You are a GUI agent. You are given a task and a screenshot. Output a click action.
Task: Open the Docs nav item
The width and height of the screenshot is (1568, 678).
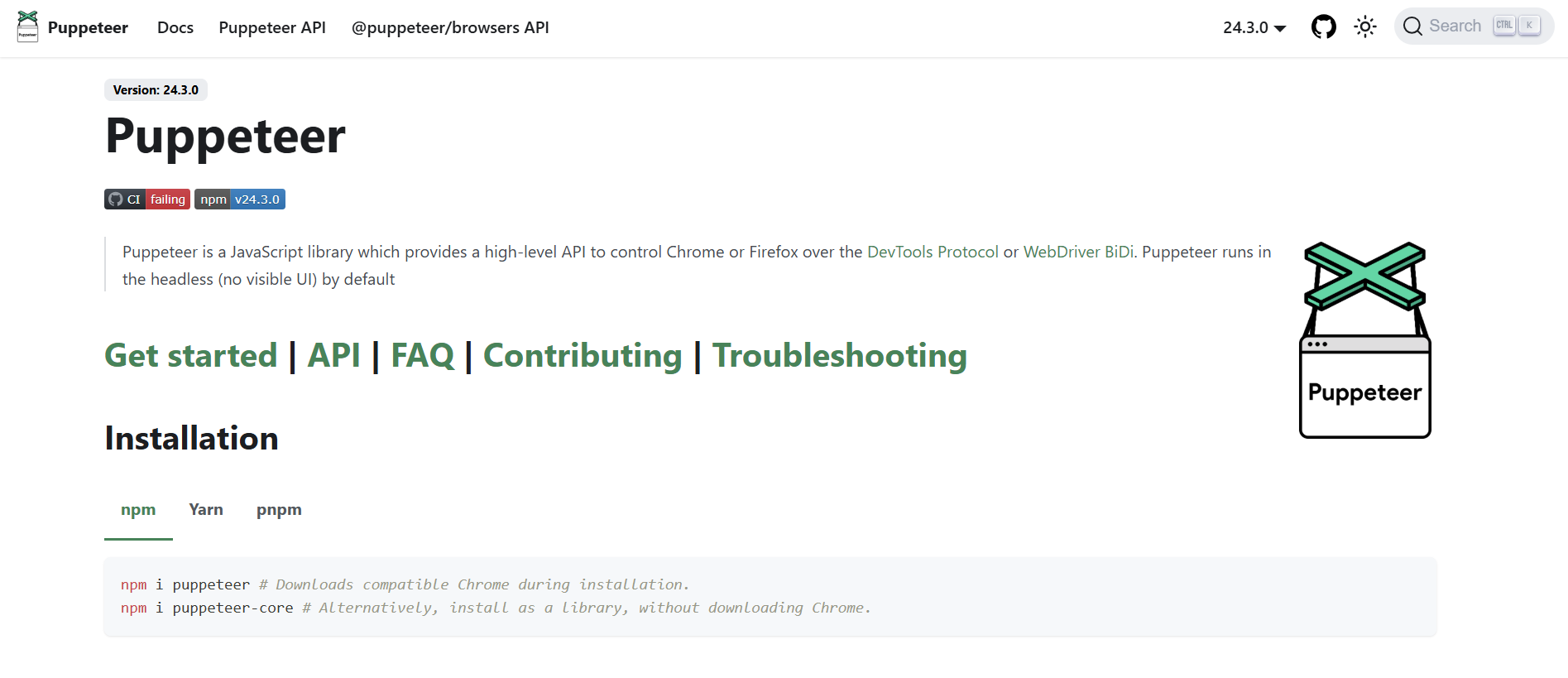point(175,27)
